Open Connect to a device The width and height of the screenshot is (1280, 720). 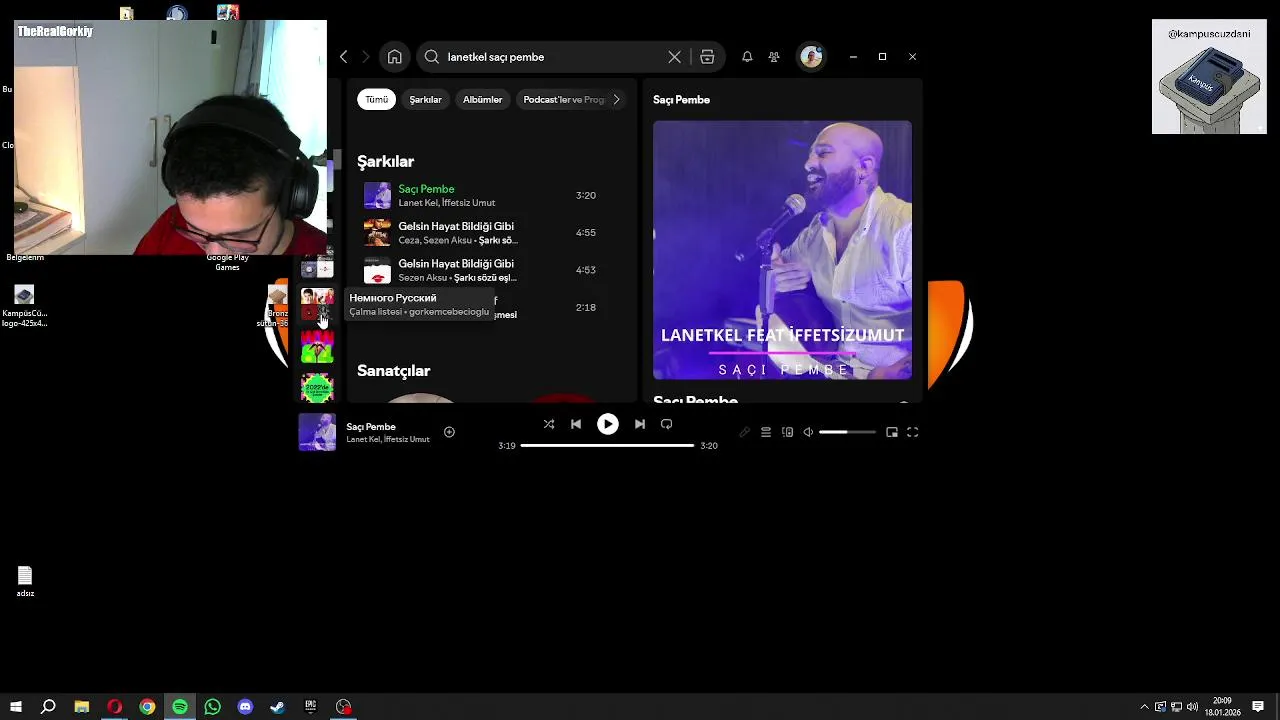pos(788,432)
